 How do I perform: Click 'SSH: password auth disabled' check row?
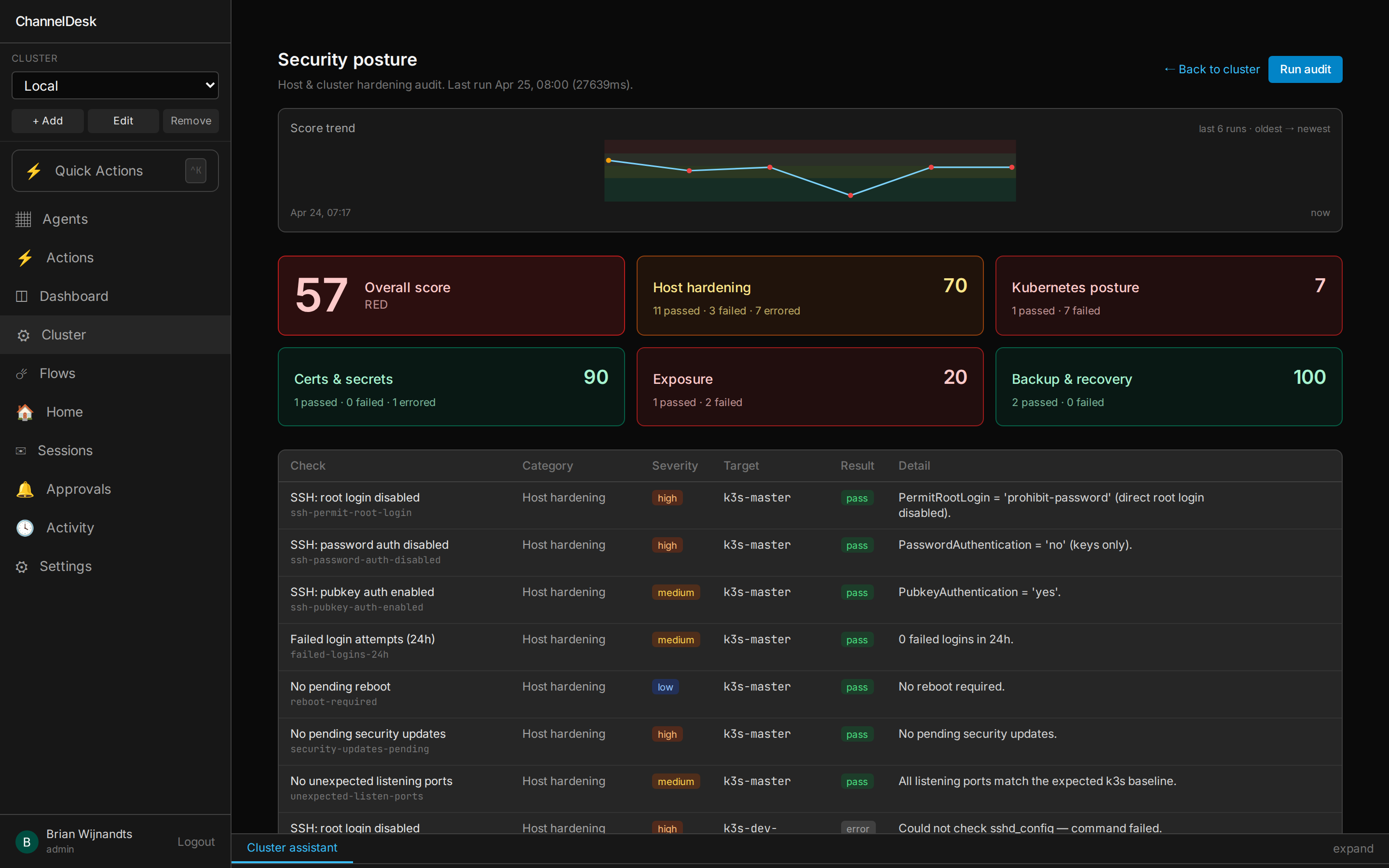pos(810,552)
